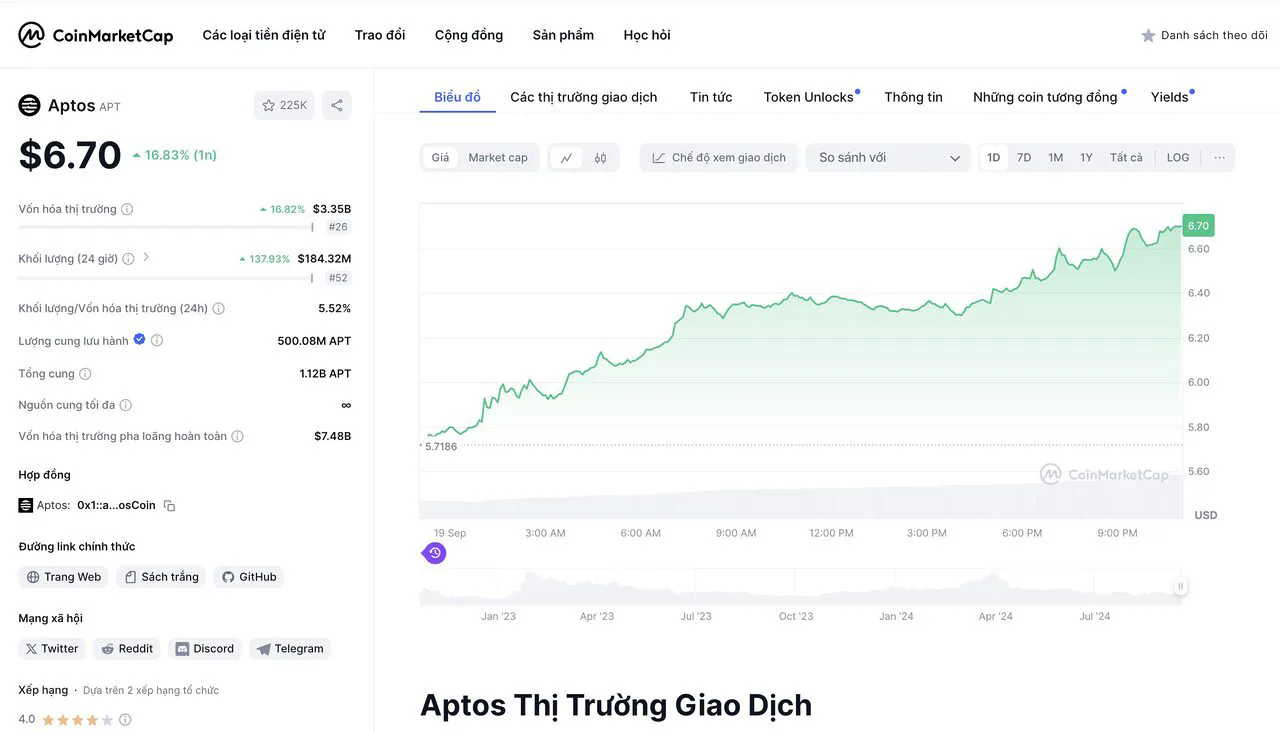Click the timeline range slider handle
This screenshot has height=732, width=1280.
coord(1181,587)
